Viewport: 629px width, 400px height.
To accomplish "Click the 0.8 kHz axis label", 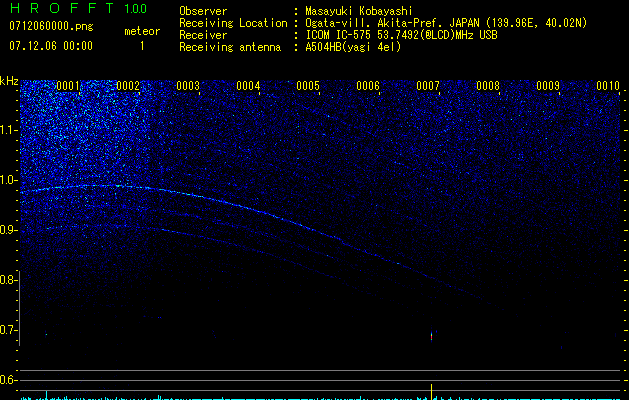I will tap(9, 280).
